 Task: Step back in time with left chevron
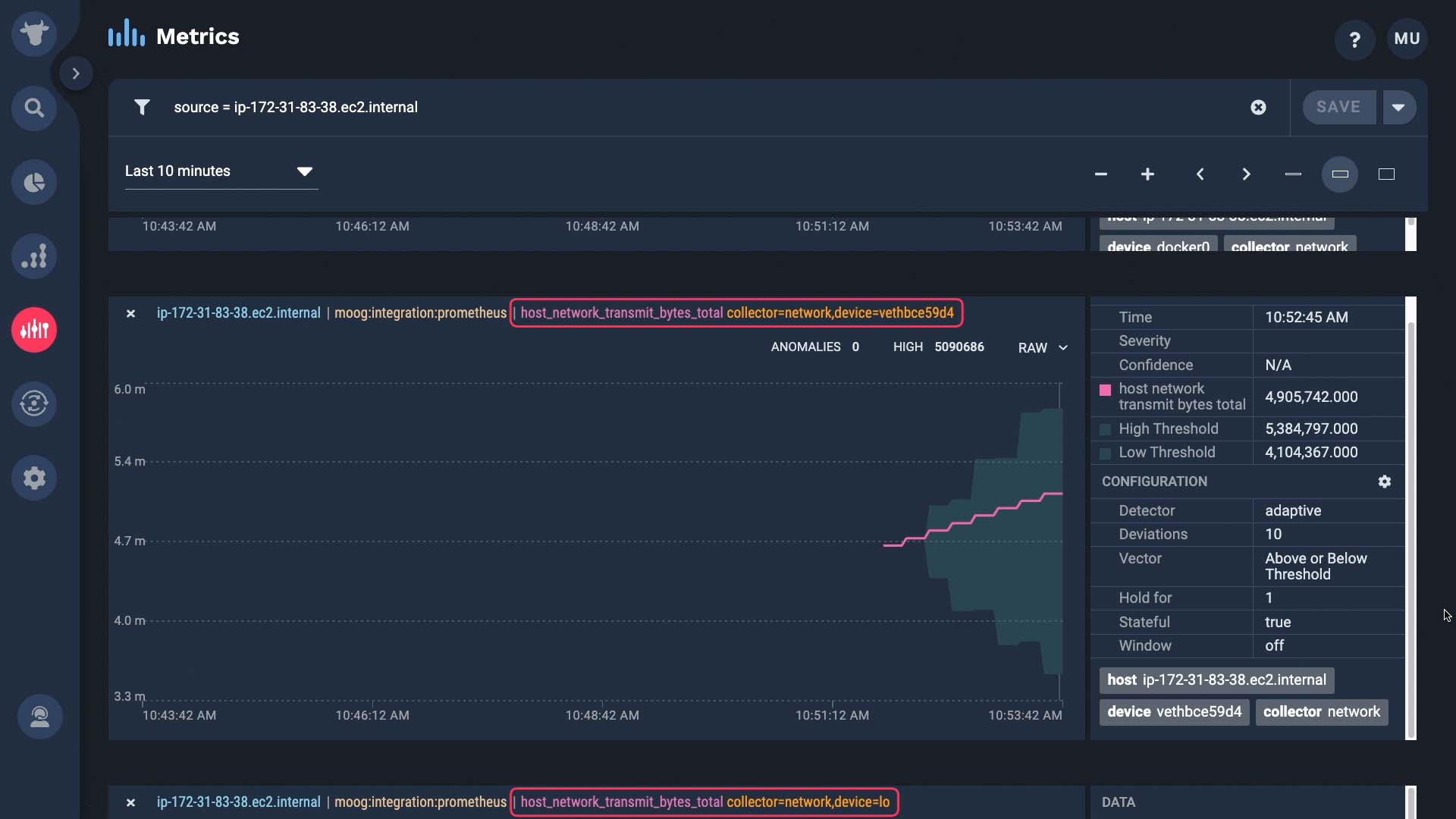click(x=1200, y=174)
